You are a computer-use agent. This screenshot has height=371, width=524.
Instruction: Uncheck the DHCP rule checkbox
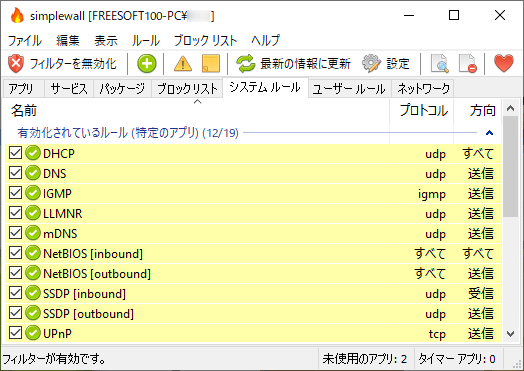point(15,153)
